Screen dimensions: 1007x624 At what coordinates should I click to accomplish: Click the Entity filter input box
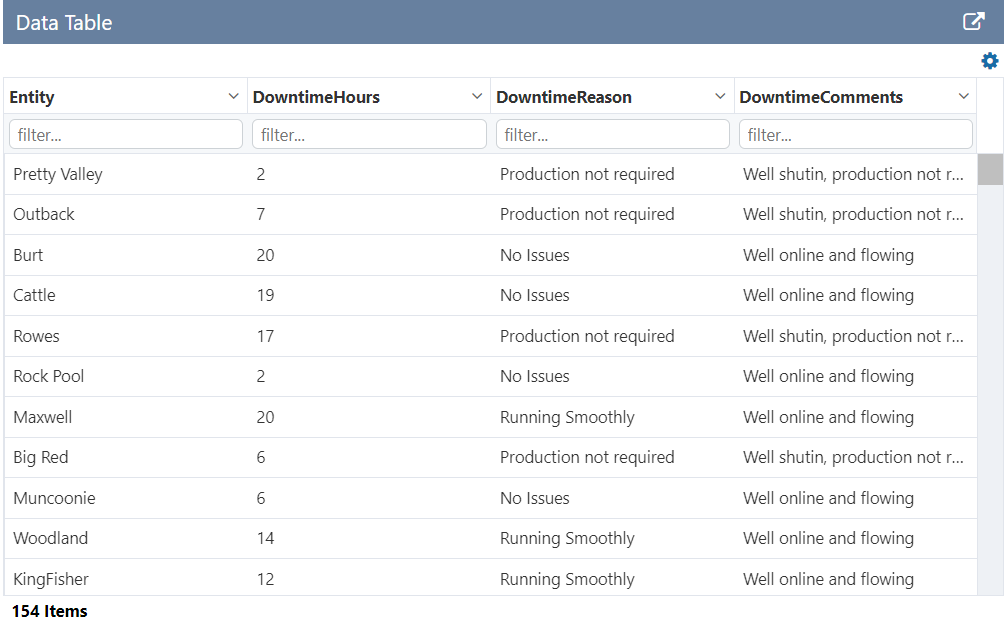click(x=124, y=133)
